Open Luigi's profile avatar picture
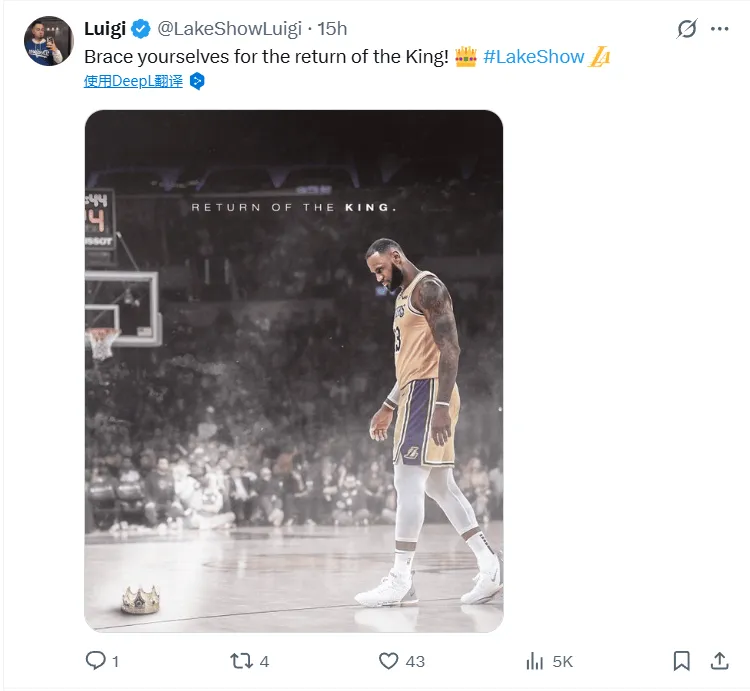The width and height of the screenshot is (750, 691). pos(48,41)
